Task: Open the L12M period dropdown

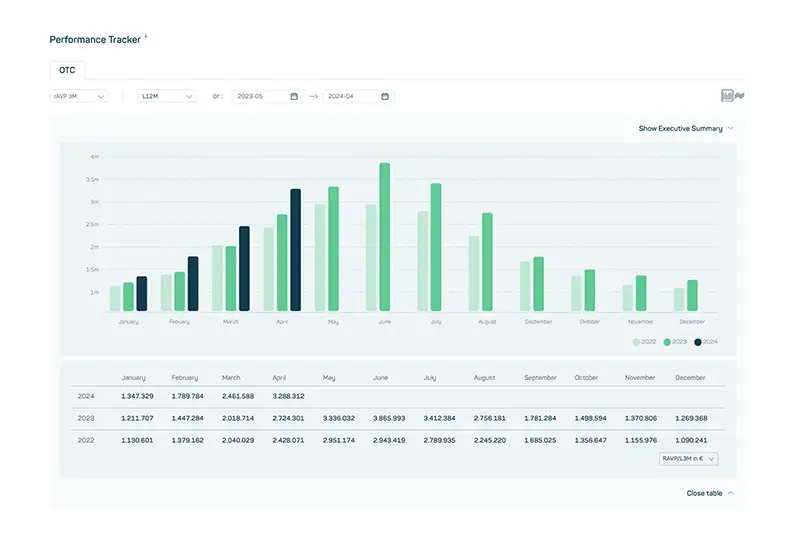Action: pyautogui.click(x=167, y=96)
